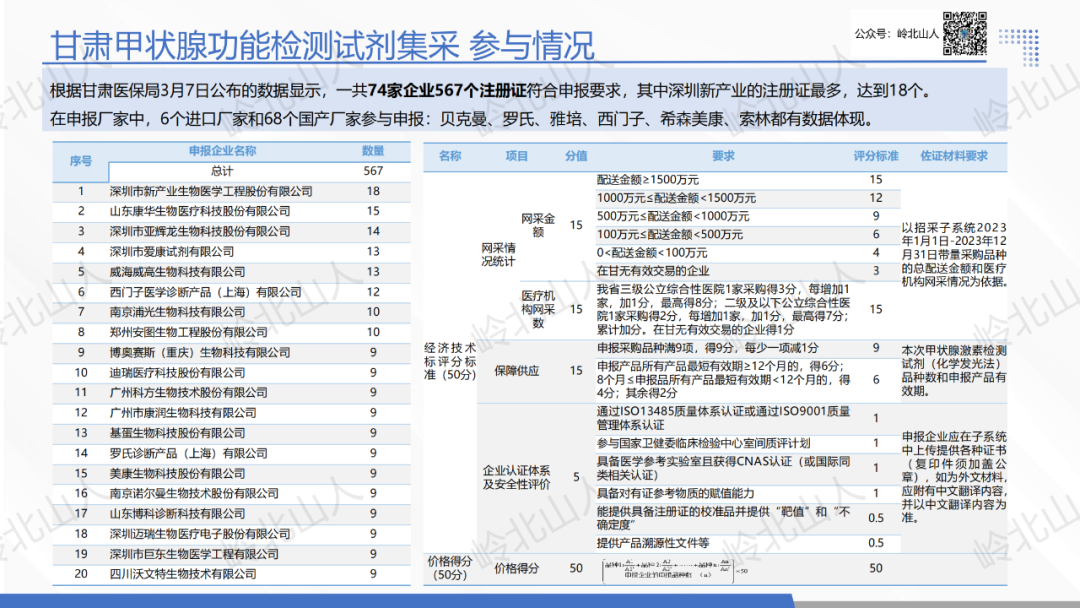This screenshot has height=608, width=1080.
Task: Click the 网采情况统计 cell
Action: (x=498, y=254)
